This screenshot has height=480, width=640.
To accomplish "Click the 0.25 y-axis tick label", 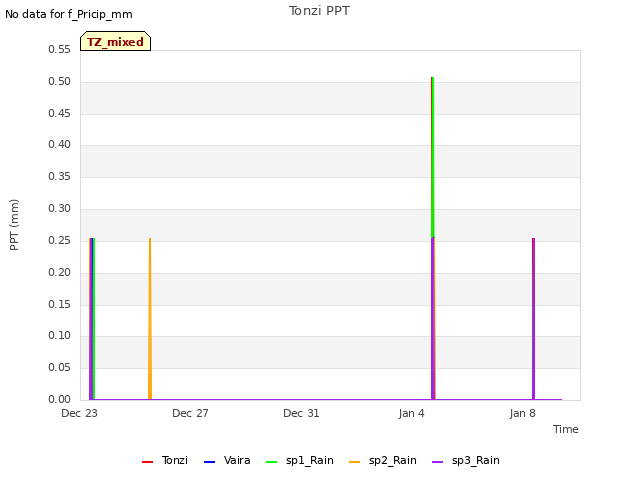I will [60, 240].
